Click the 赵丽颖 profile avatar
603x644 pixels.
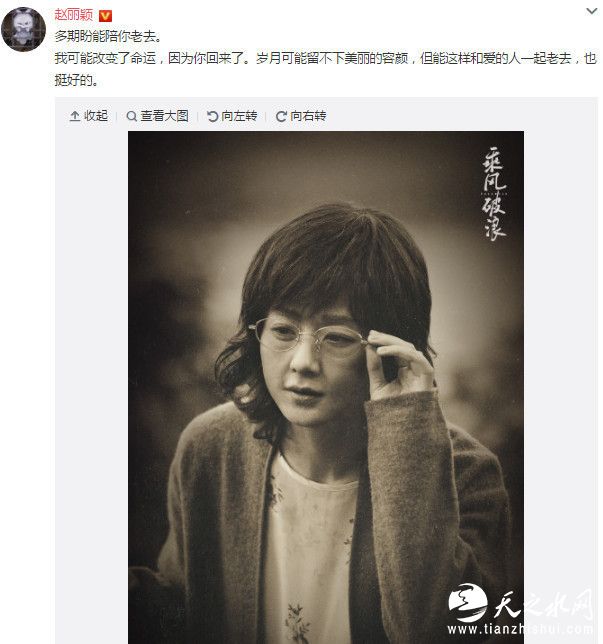pos(24,29)
